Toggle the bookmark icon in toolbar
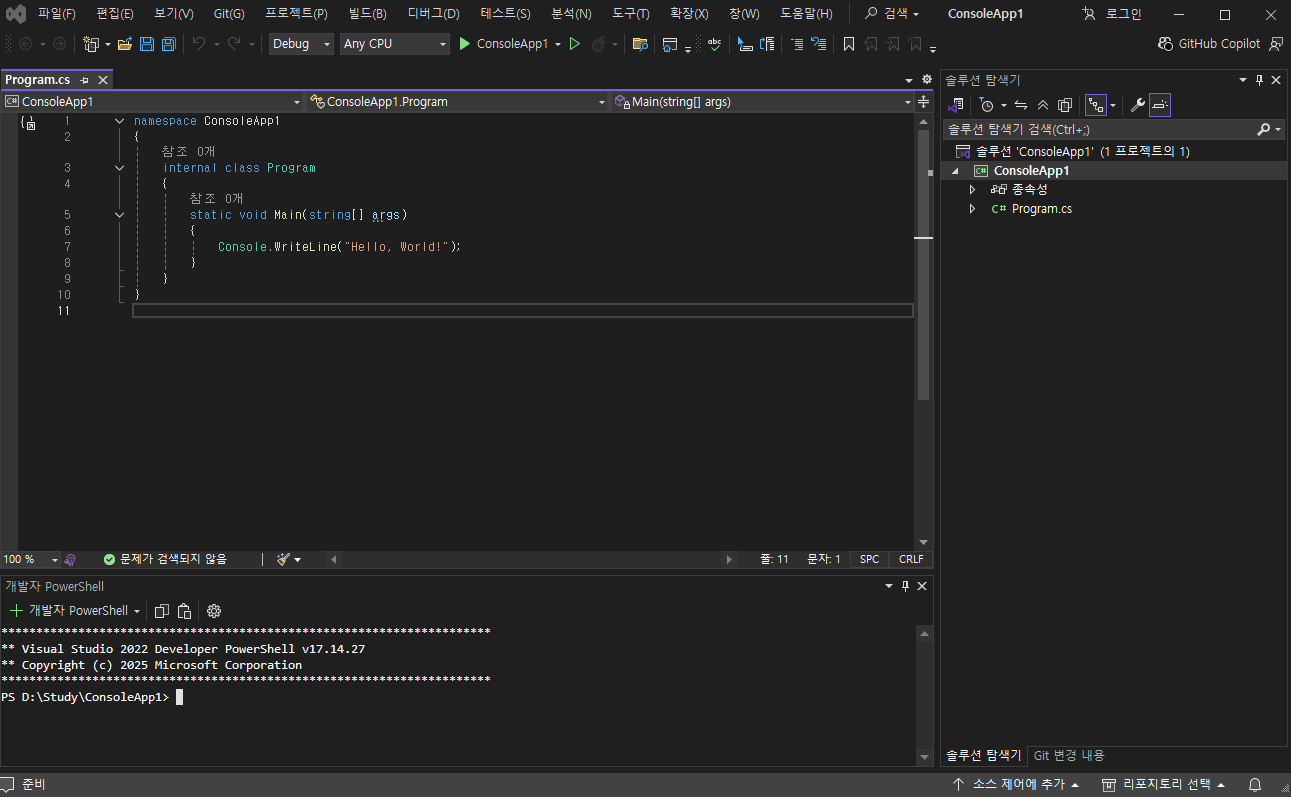Image resolution: width=1291 pixels, height=797 pixels. pyautogui.click(x=849, y=44)
